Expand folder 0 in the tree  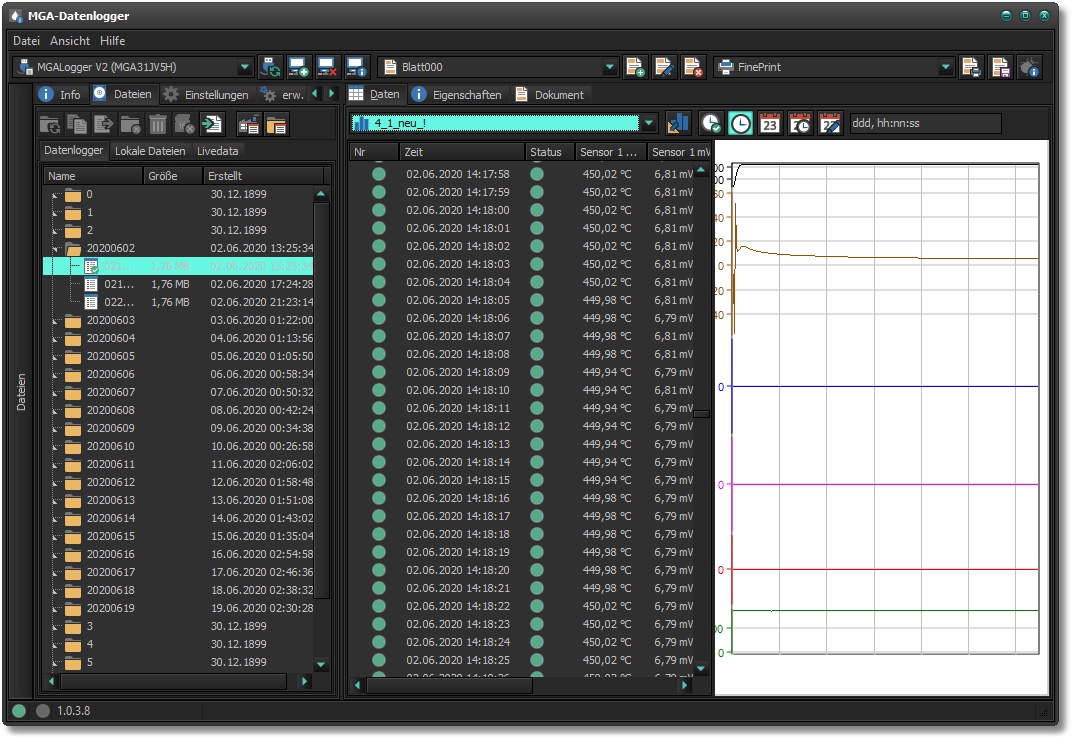[x=56, y=194]
